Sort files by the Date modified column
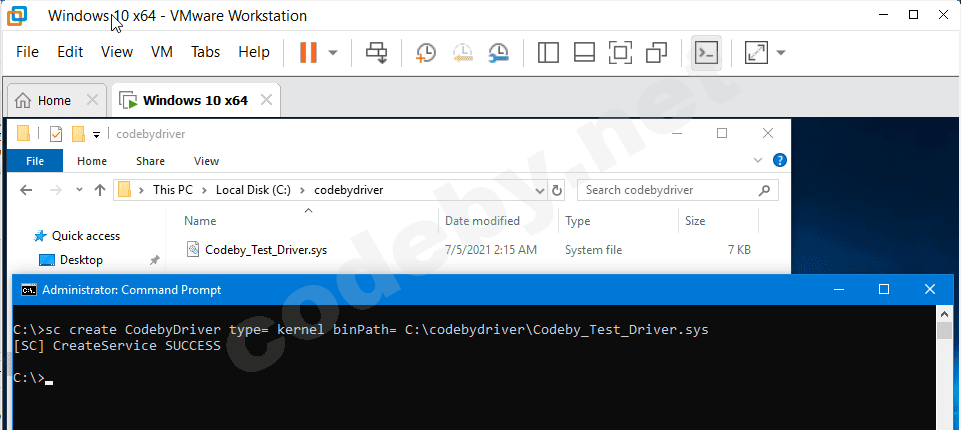Image resolution: width=961 pixels, height=430 pixels. coord(482,221)
